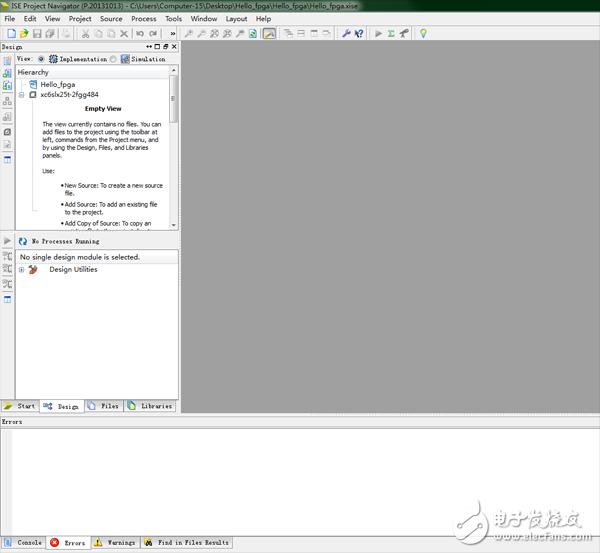Image resolution: width=600 pixels, height=553 pixels.
Task: Switch to the Libraries tab
Action: tap(150, 406)
